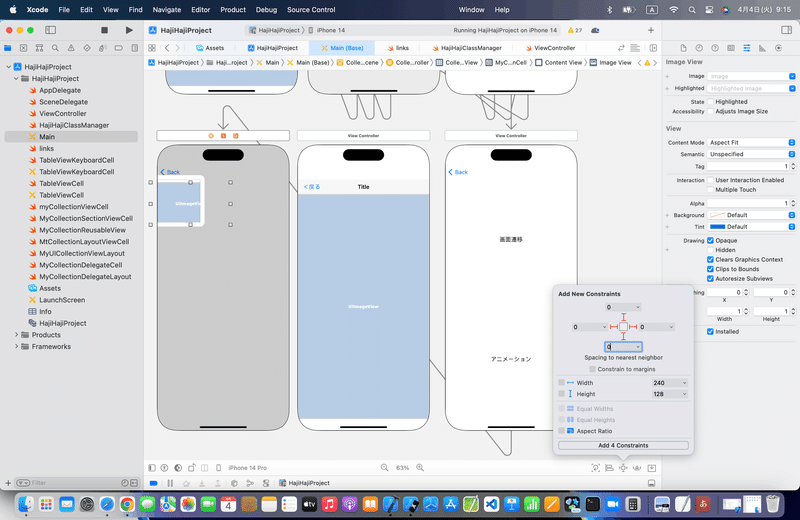Uncheck Autoresize Subviews

tap(710, 279)
